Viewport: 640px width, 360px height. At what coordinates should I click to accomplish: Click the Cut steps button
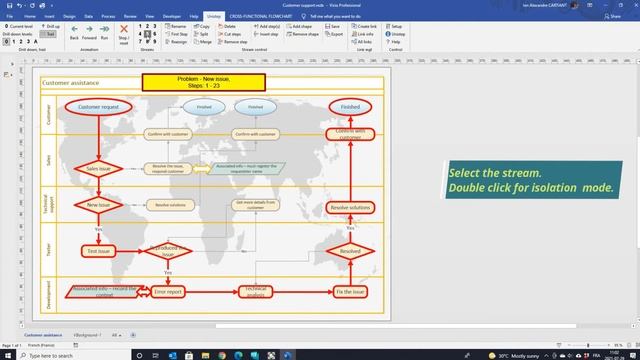(x=229, y=34)
